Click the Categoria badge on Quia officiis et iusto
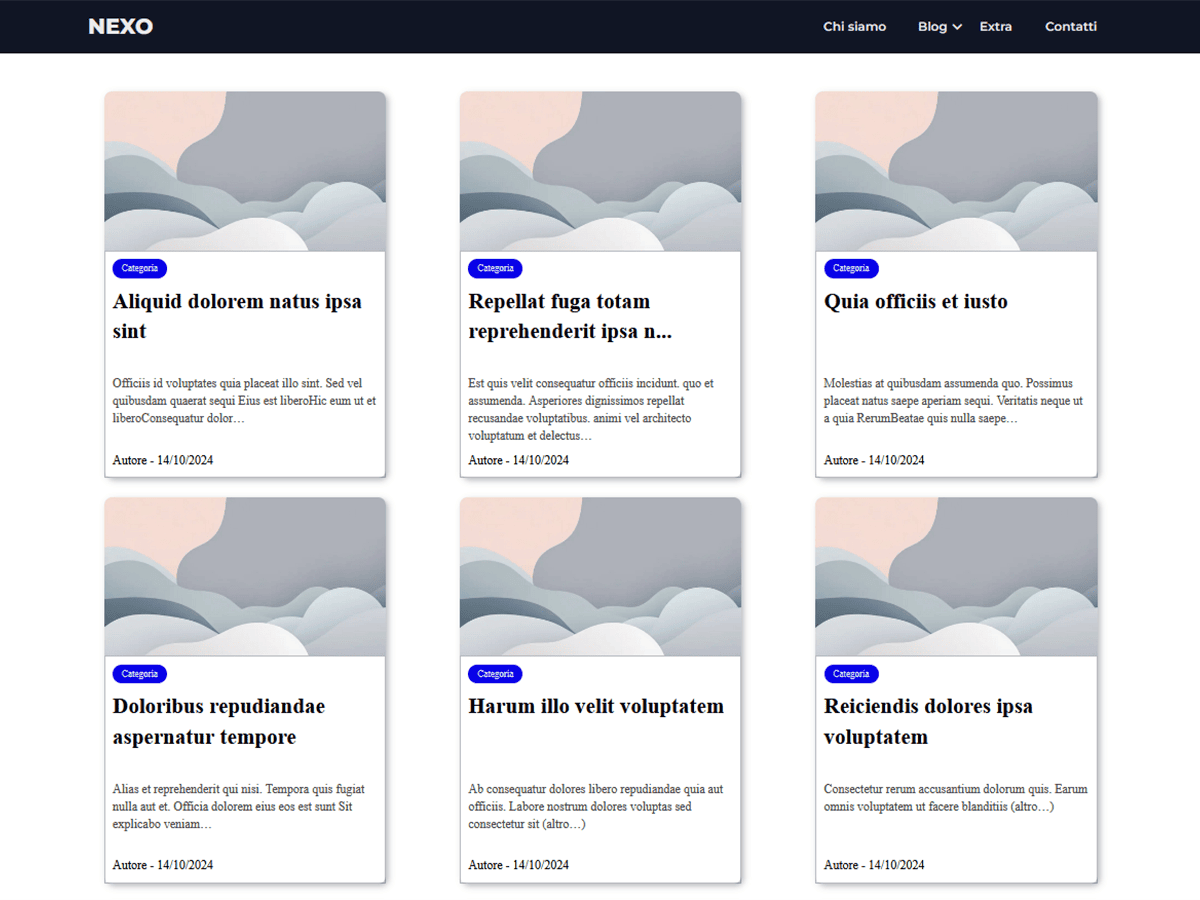The image size is (1200, 900). [x=851, y=268]
